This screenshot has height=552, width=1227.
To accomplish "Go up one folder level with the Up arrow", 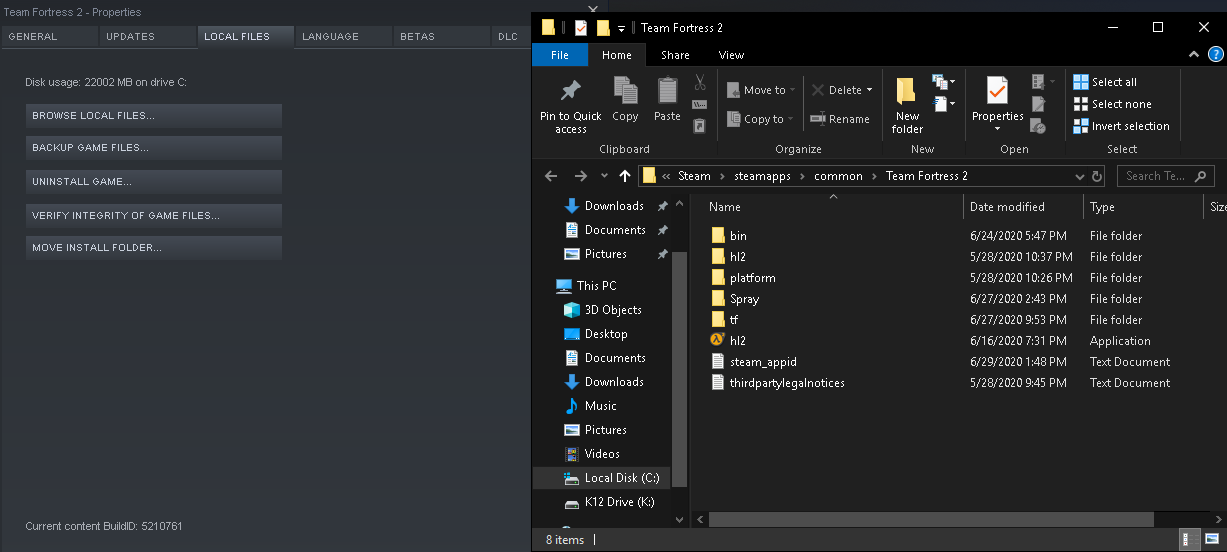I will pos(625,176).
